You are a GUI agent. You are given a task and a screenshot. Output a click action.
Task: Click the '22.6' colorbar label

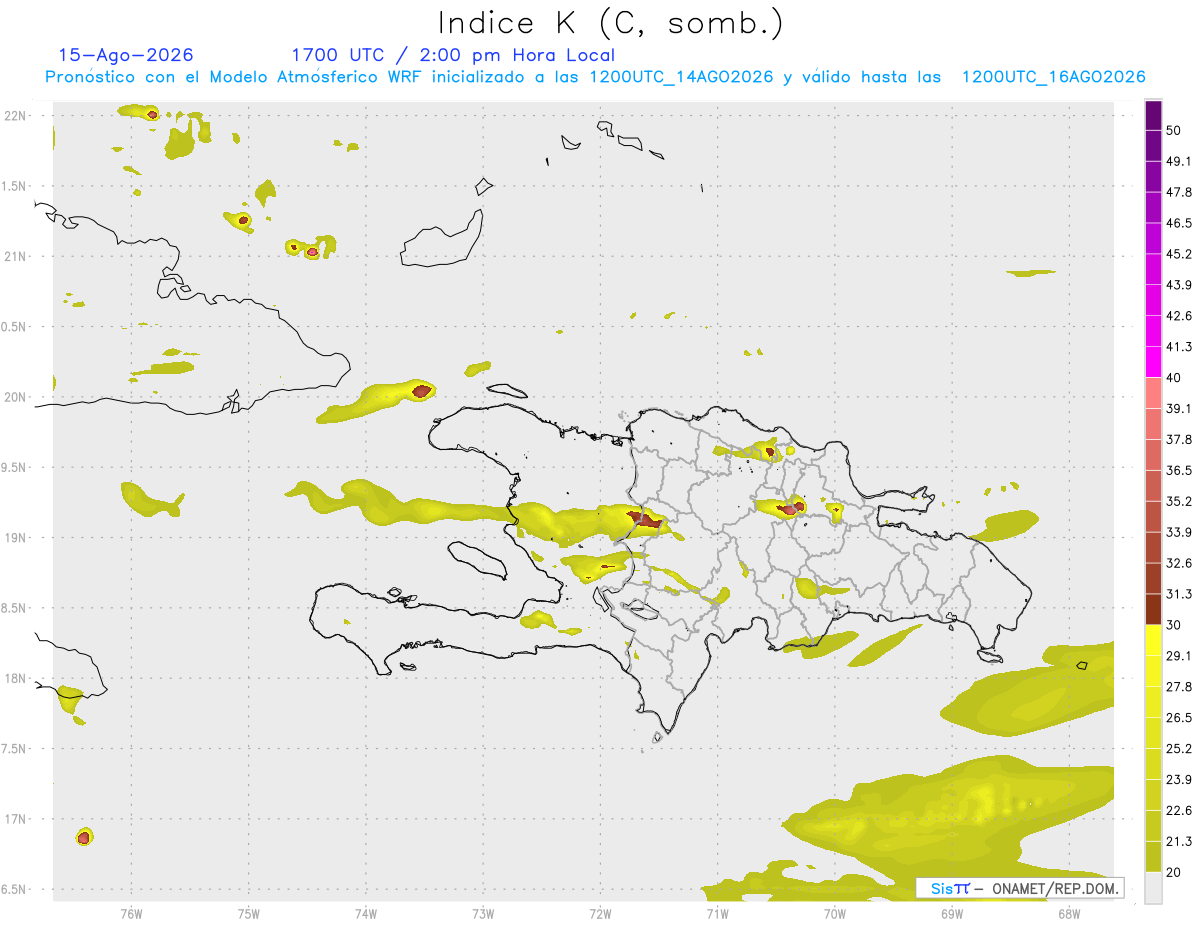1179,810
